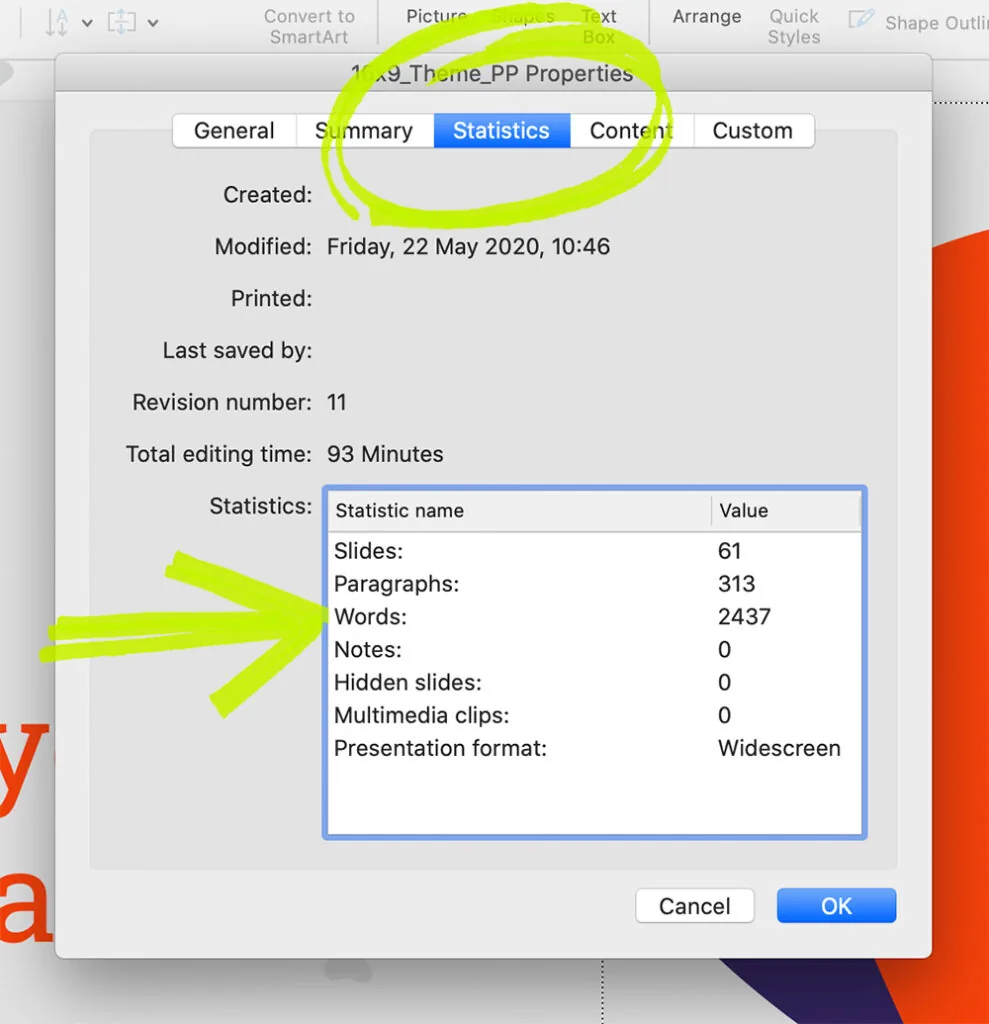Open the Contents tab
The image size is (989, 1024).
click(632, 131)
